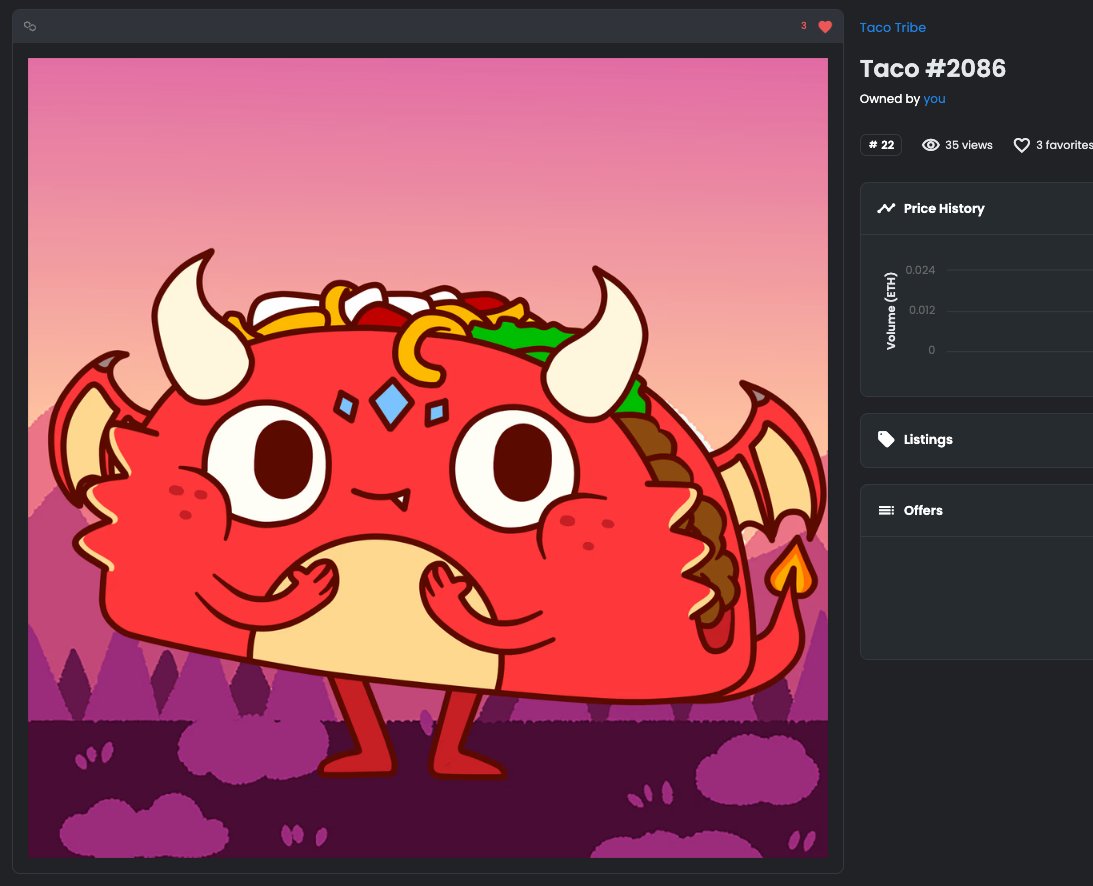Viewport: 1093px width, 886px height.
Task: Collapse the Price History panel
Action: click(977, 208)
